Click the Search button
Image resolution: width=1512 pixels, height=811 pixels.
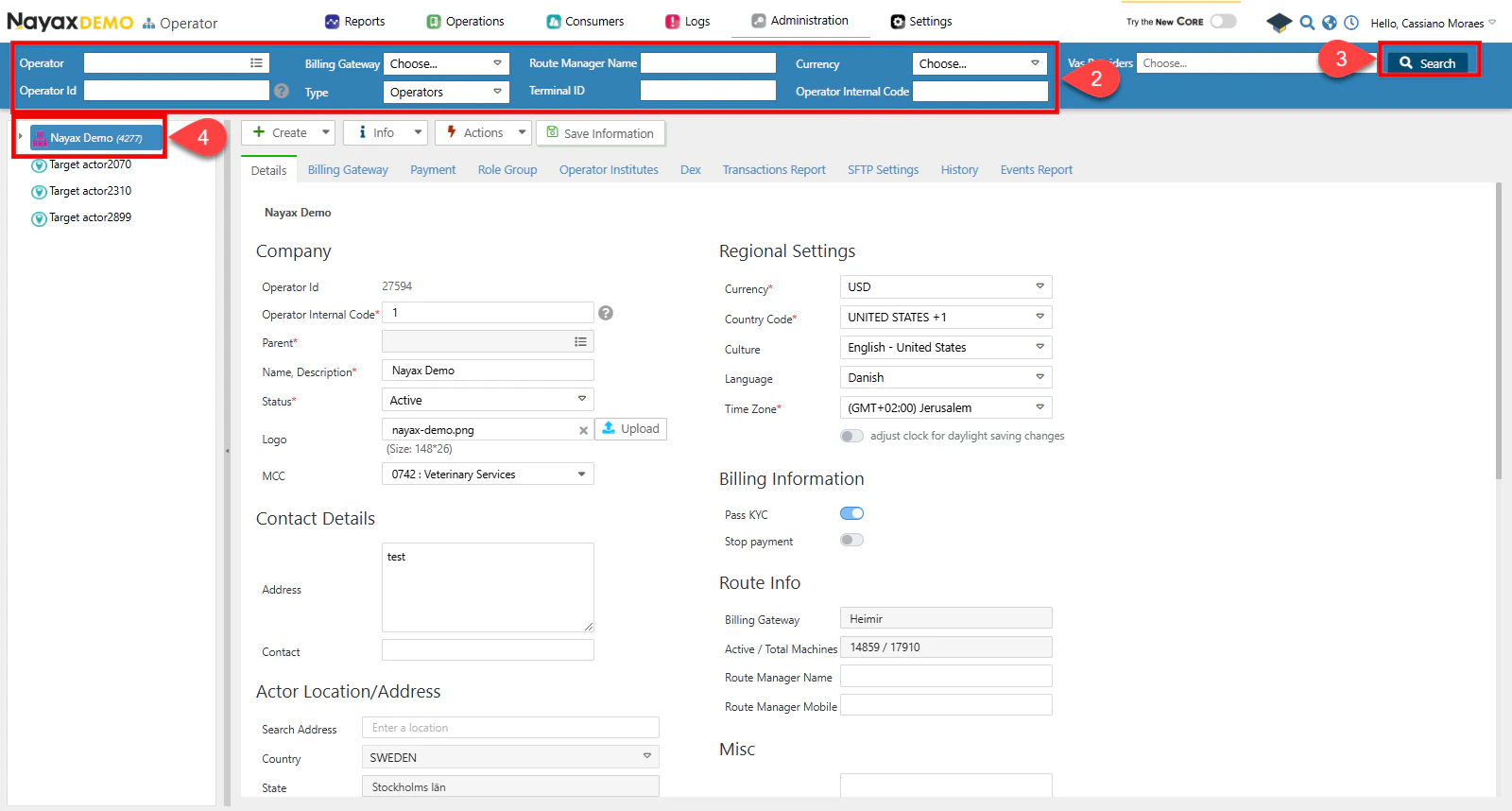pyautogui.click(x=1428, y=62)
